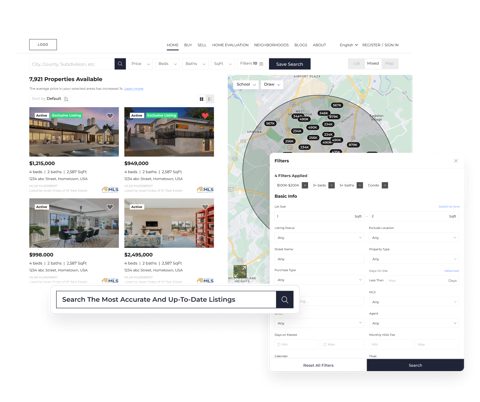
Task: Open the HOME nav tab
Action: 172,45
